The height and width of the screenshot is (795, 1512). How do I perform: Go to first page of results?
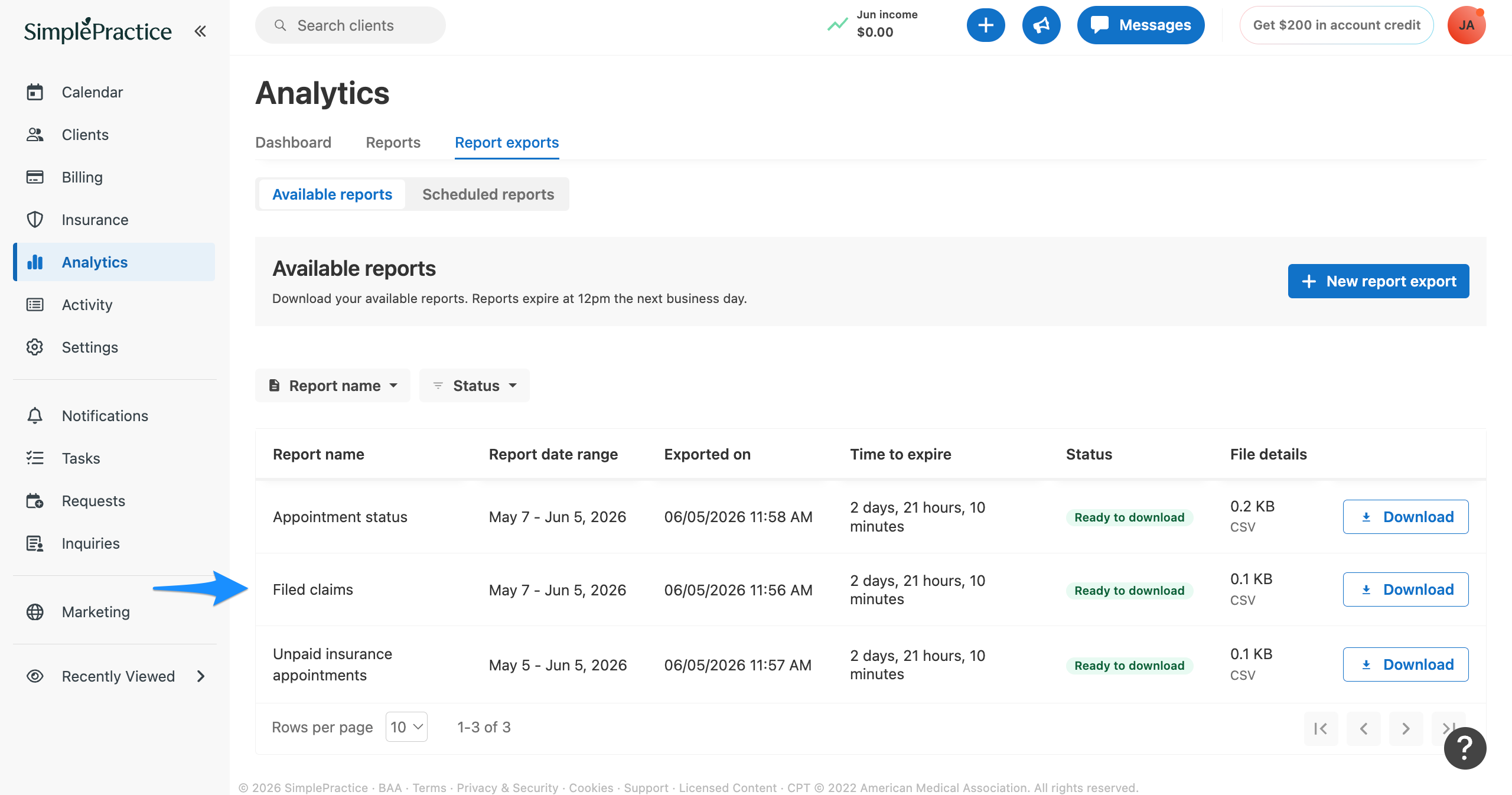1321,729
